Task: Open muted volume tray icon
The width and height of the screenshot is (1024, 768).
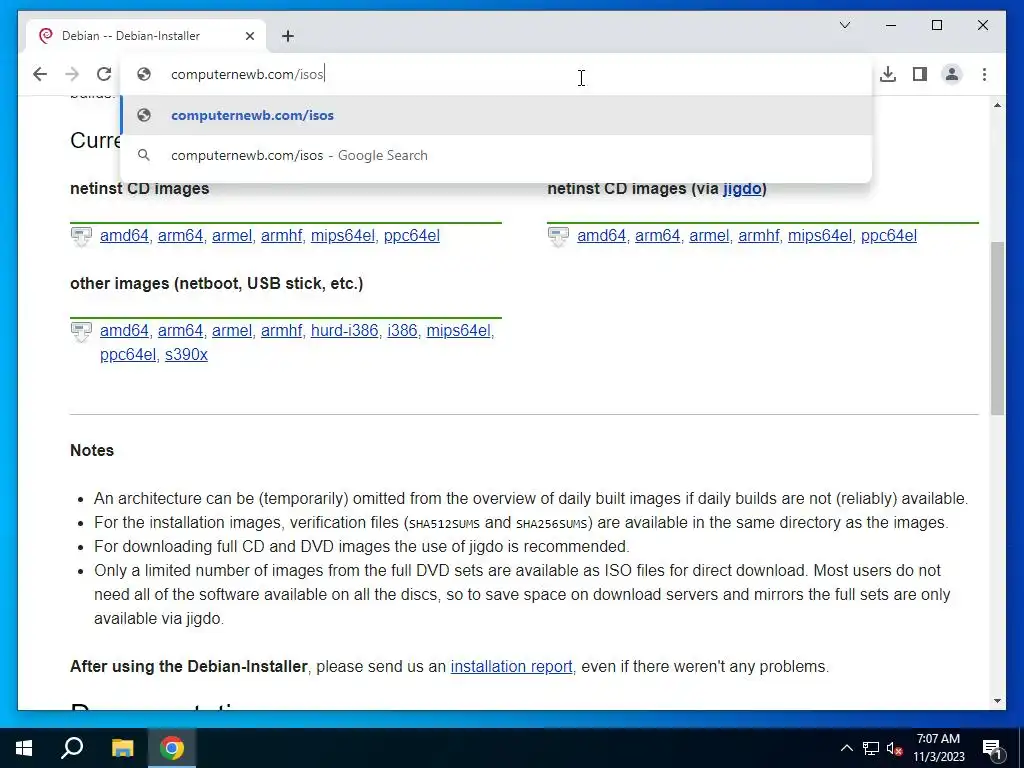Action: pos(895,748)
